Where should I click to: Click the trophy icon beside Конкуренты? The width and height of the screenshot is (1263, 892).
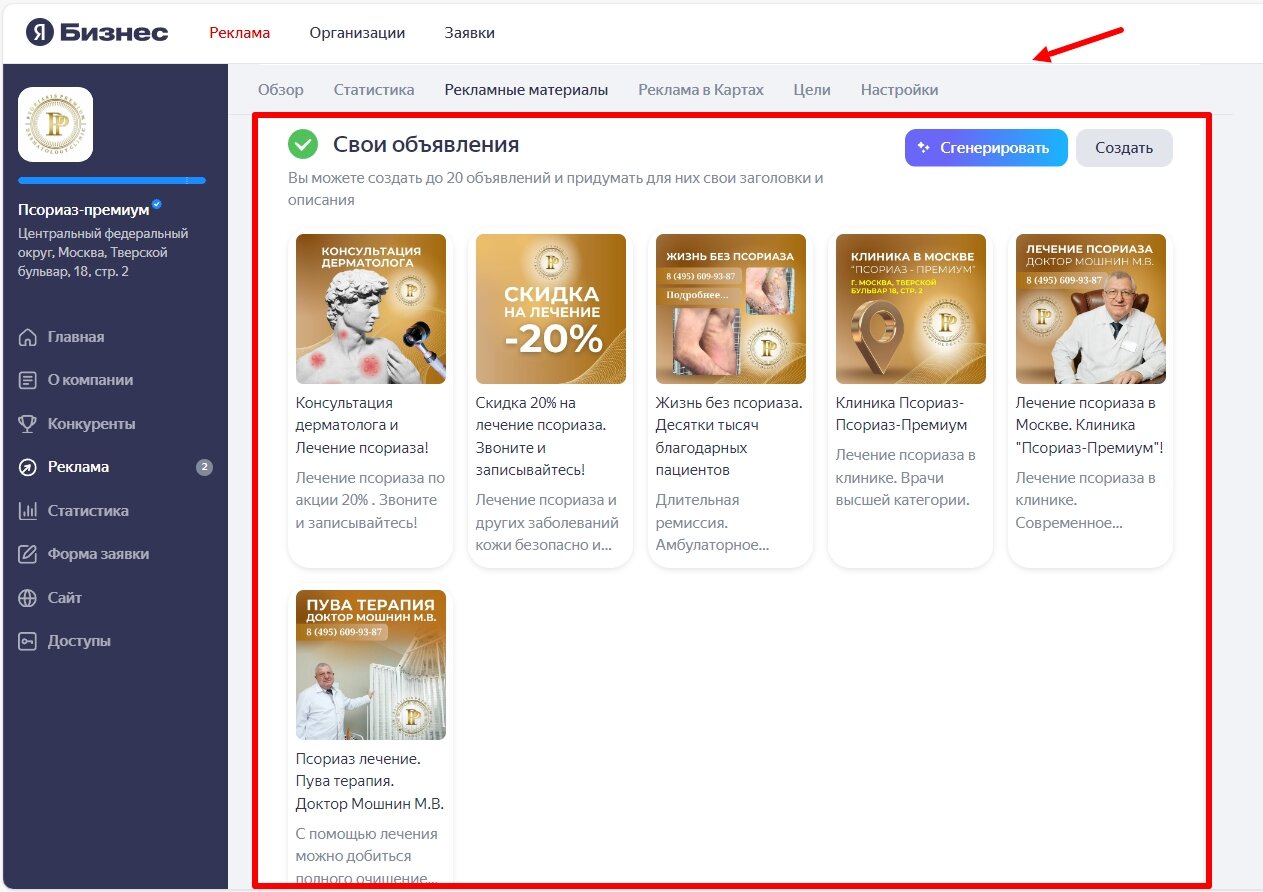click(28, 424)
